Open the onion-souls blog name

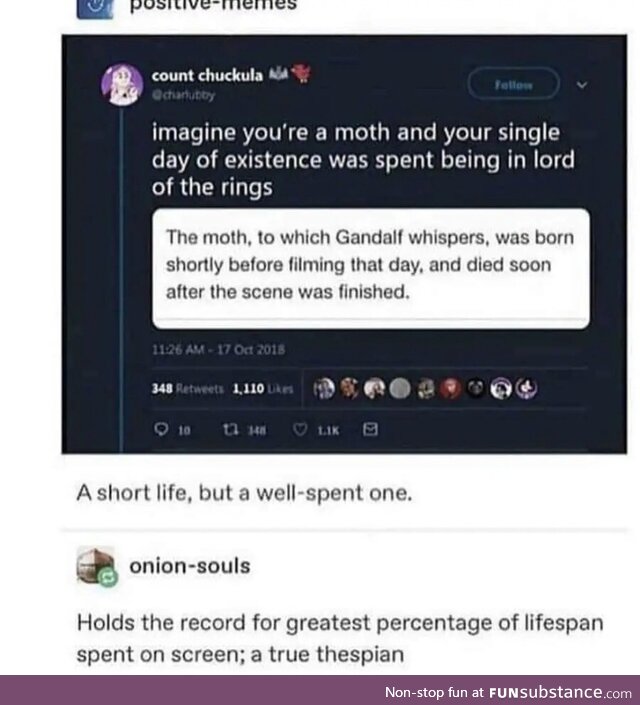click(x=190, y=566)
